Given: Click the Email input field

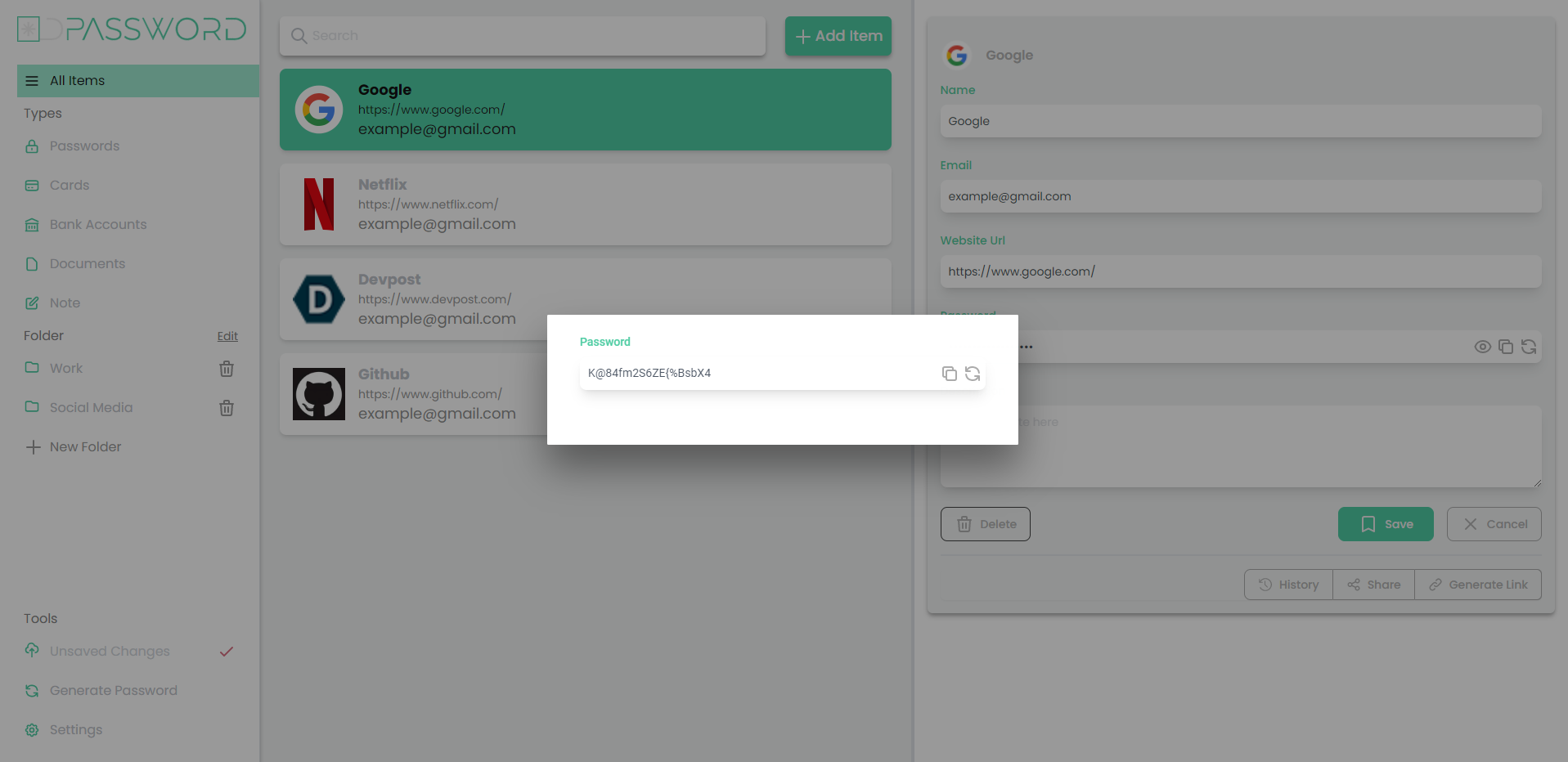Looking at the screenshot, I should (1241, 196).
